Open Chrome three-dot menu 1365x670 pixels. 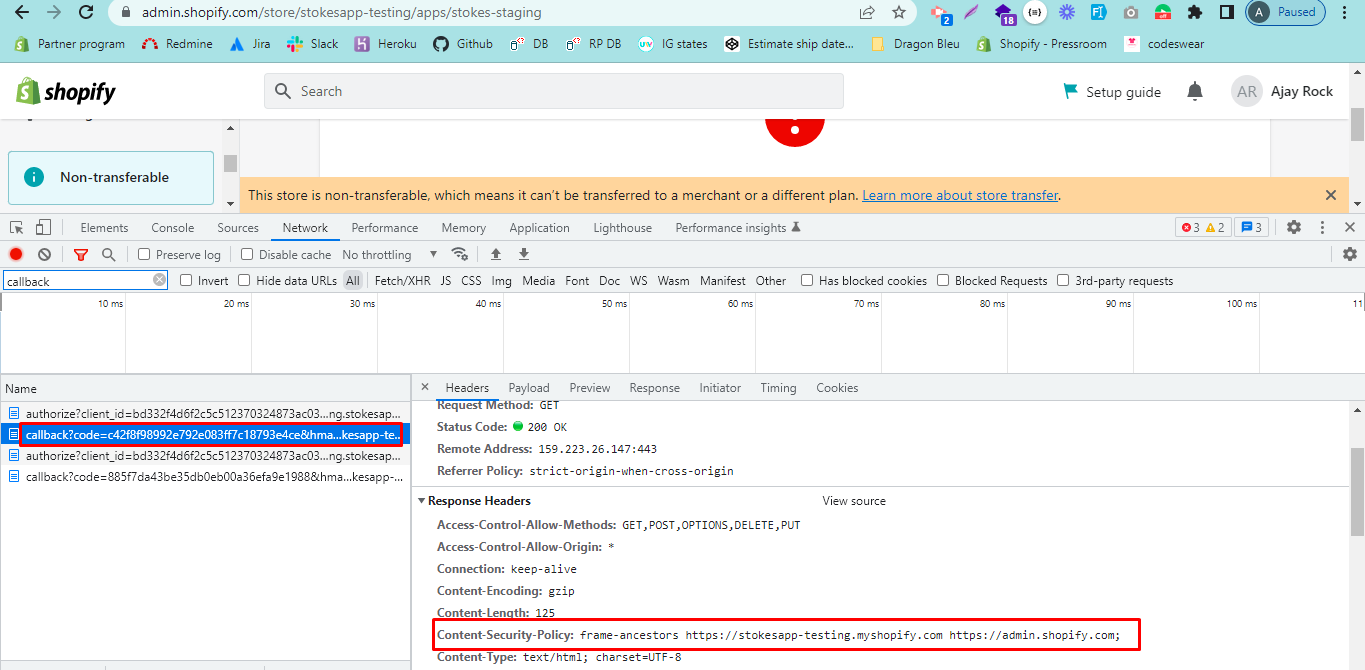1346,13
